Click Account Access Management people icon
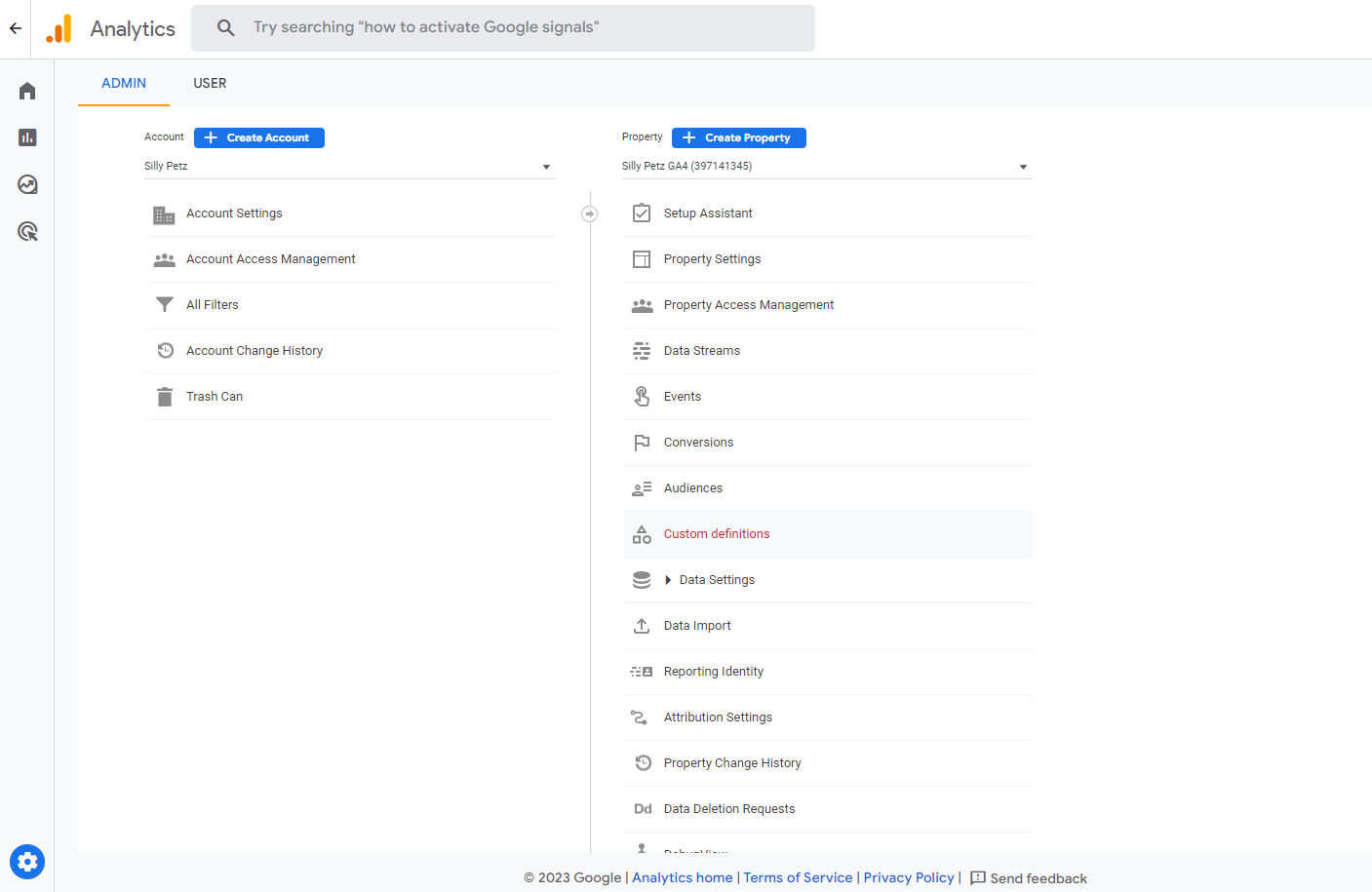The image size is (1372, 892). 164,260
